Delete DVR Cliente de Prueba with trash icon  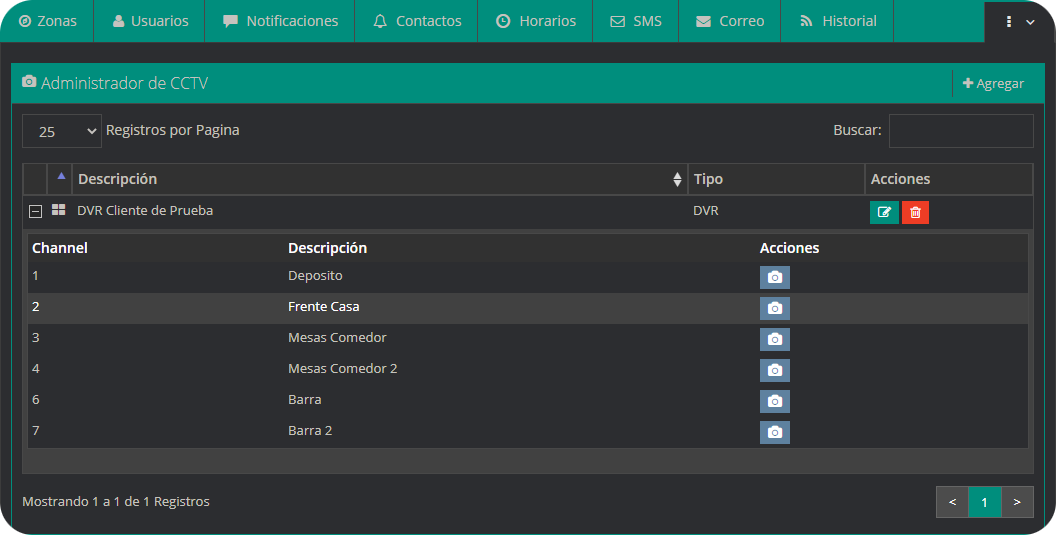(915, 212)
